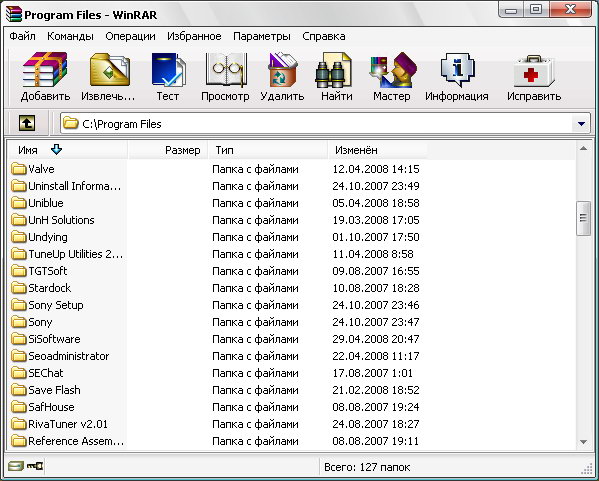This screenshot has height=481, width=599.
Task: Open the Справка menu
Action: click(324, 36)
